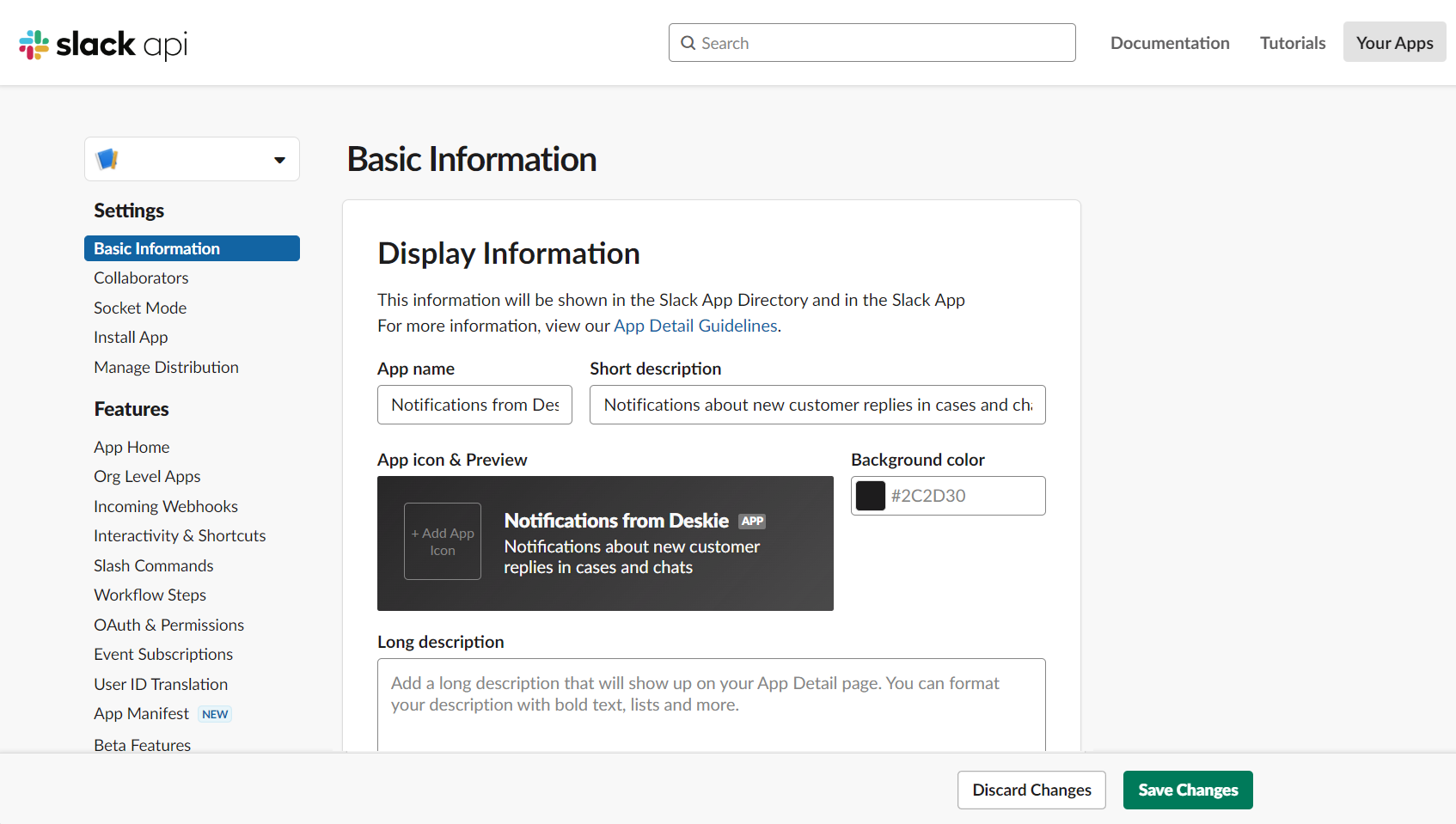Edit the Short description field
The width and height of the screenshot is (1456, 824).
coord(817,405)
